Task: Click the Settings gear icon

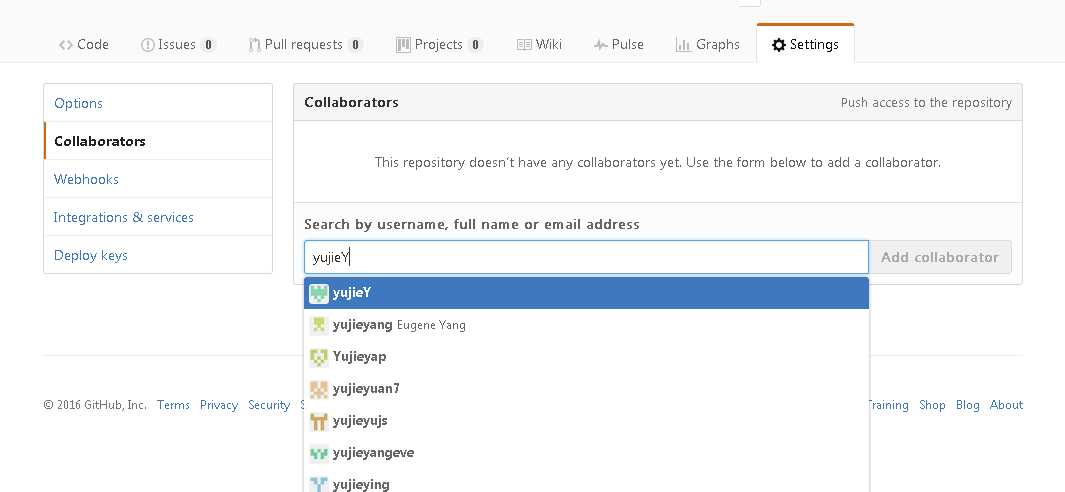Action: pyautogui.click(x=779, y=45)
